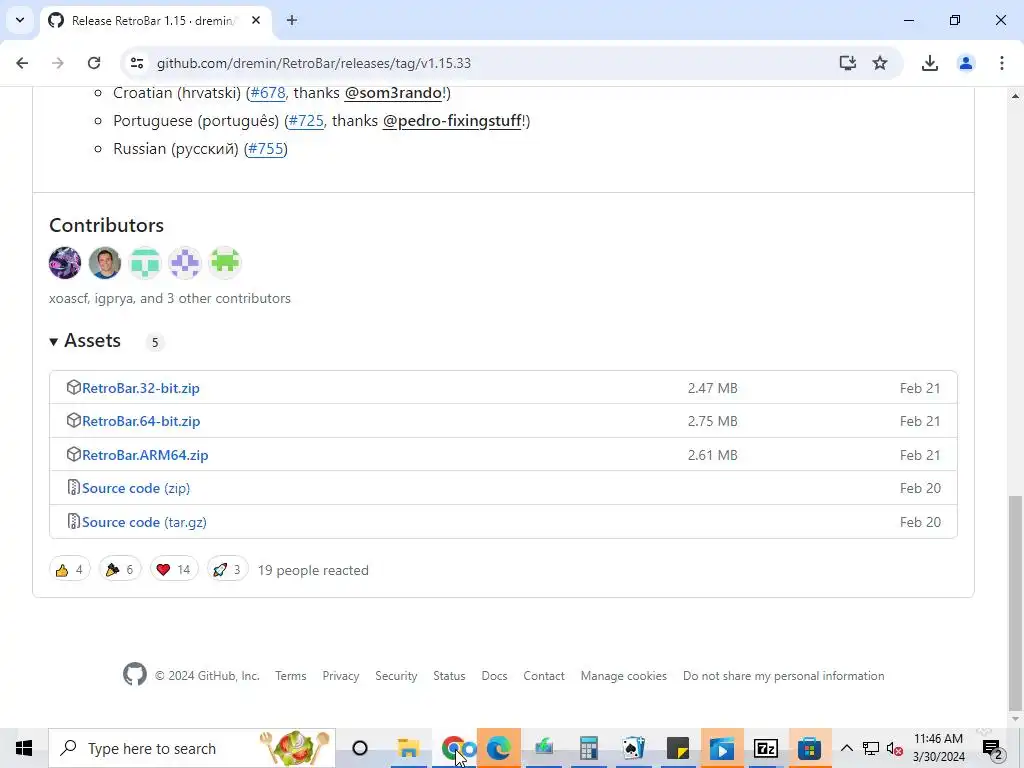Click the address bar URL field

[x=483, y=63]
